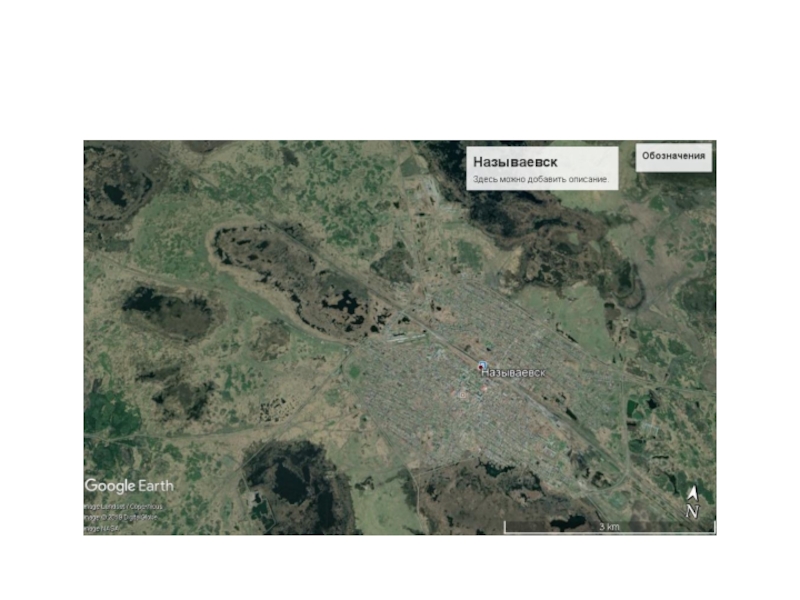Viewport: 800px width, 600px height.
Task: Click the description text 'Здесь можно добавить описание.'
Action: click(x=541, y=180)
